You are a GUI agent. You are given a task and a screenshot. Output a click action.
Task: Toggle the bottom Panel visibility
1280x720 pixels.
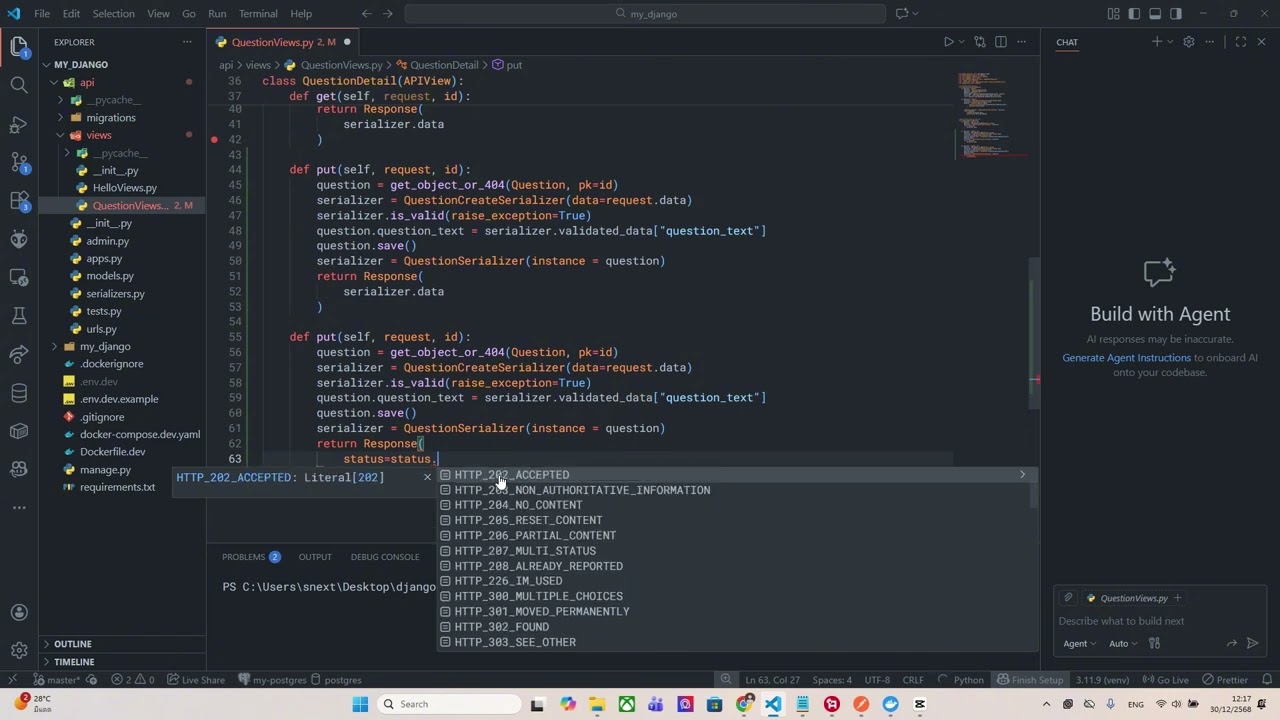coord(1155,14)
